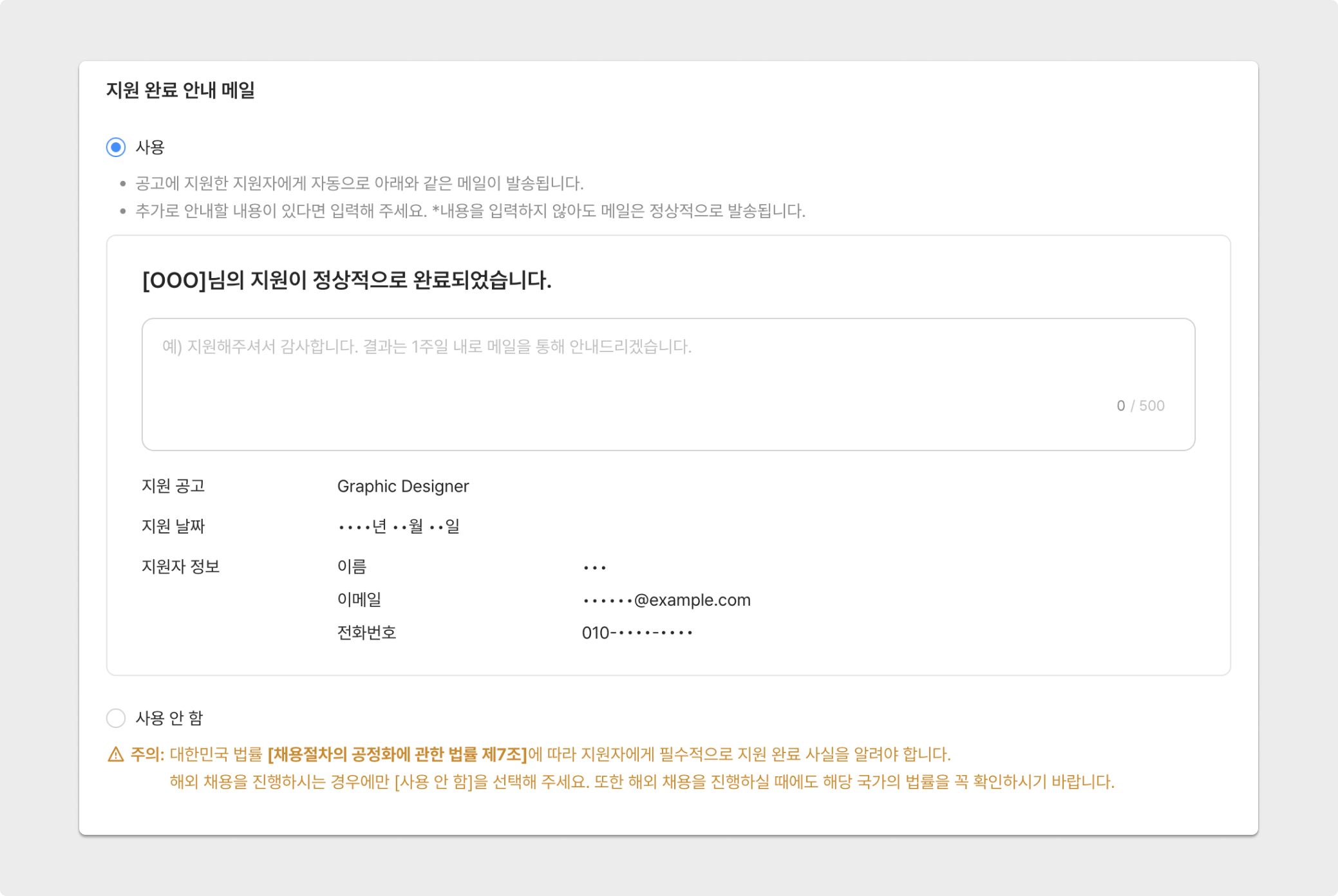Click the 채용절차의 공정화에 관한 법률 제7조 text

[x=397, y=754]
